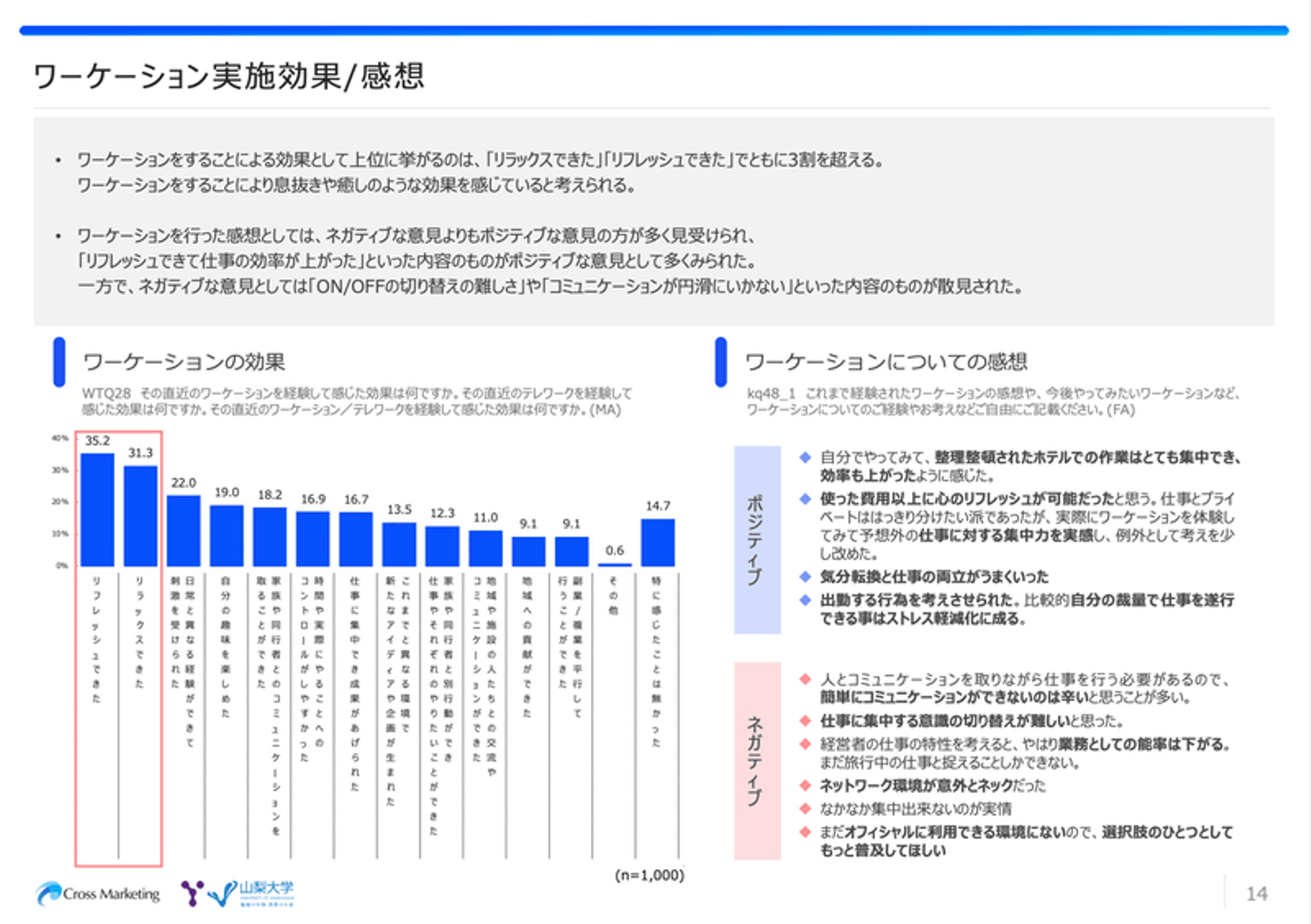Click the first pink diamond bullet in ネガティブ
1311x924 pixels.
805,679
